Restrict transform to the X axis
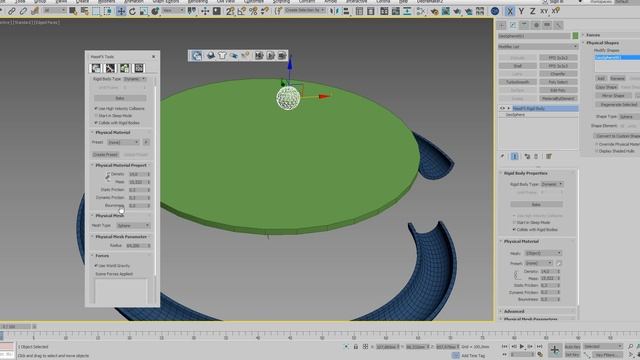 click(510, 11)
